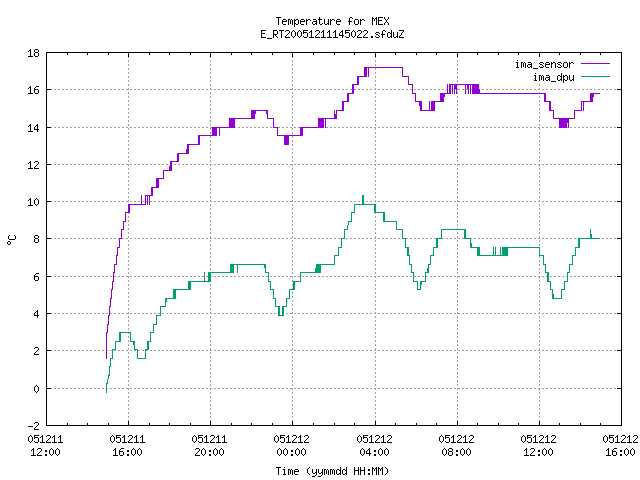The width and height of the screenshot is (640, 480).
Task: Click the green ima_dpu legend line sample
Action: (595, 76)
